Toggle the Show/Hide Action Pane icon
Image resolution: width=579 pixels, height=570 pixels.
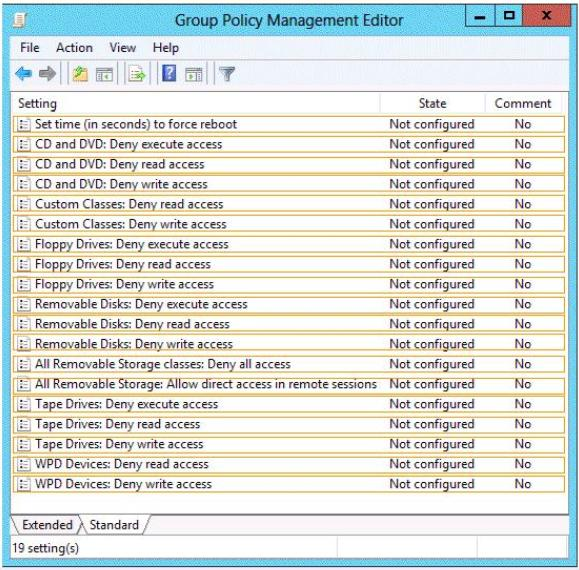click(193, 74)
